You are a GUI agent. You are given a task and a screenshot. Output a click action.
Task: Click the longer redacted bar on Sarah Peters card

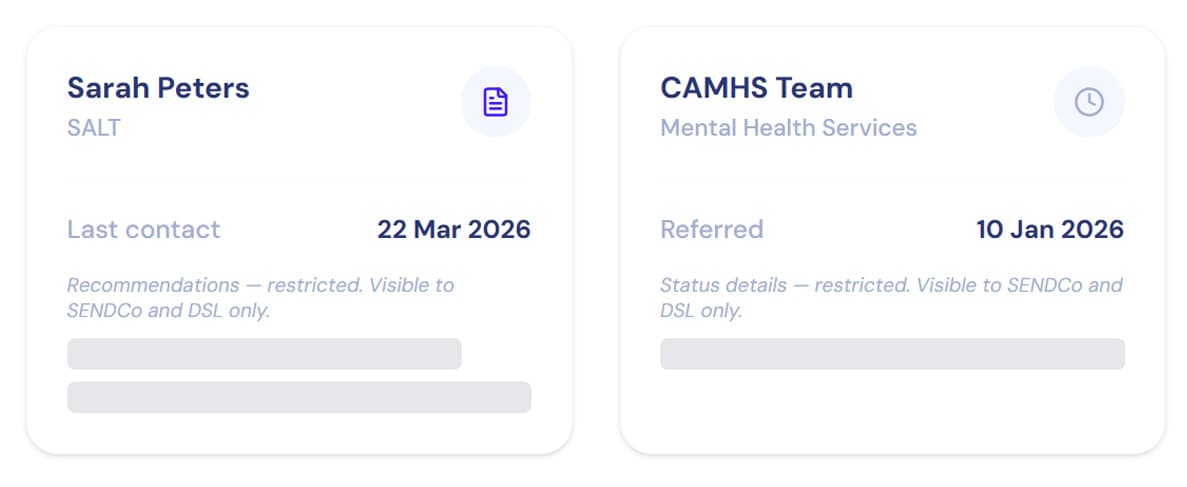pos(299,397)
